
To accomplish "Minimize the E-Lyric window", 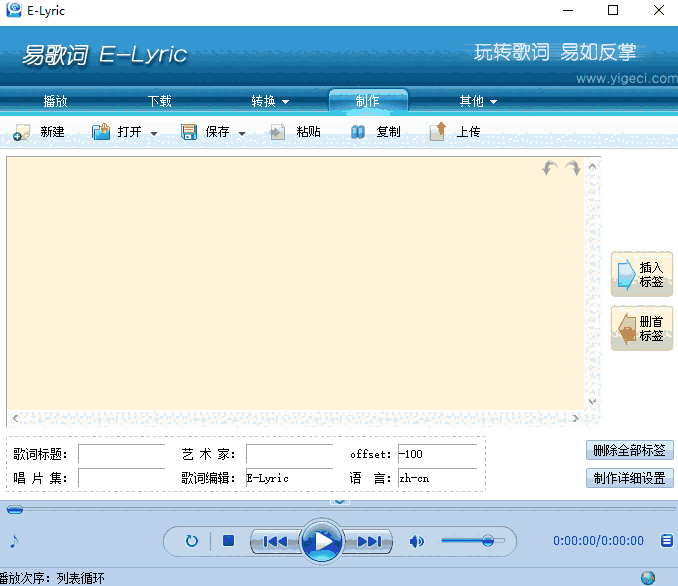I will (568, 10).
